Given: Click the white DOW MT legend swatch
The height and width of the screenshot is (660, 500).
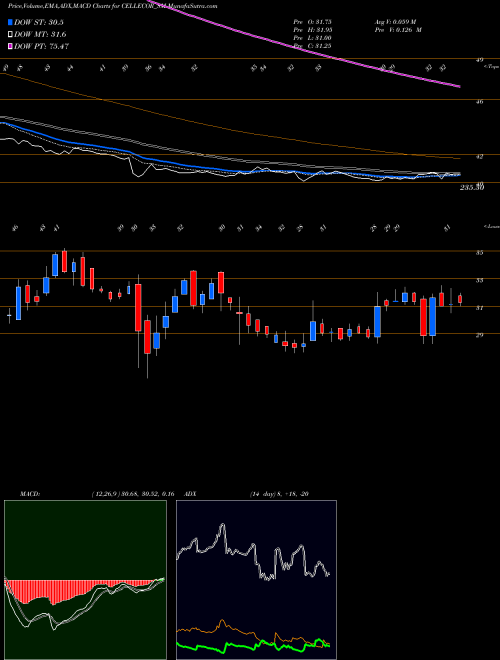Looking at the screenshot, I should pyautogui.click(x=10, y=35).
